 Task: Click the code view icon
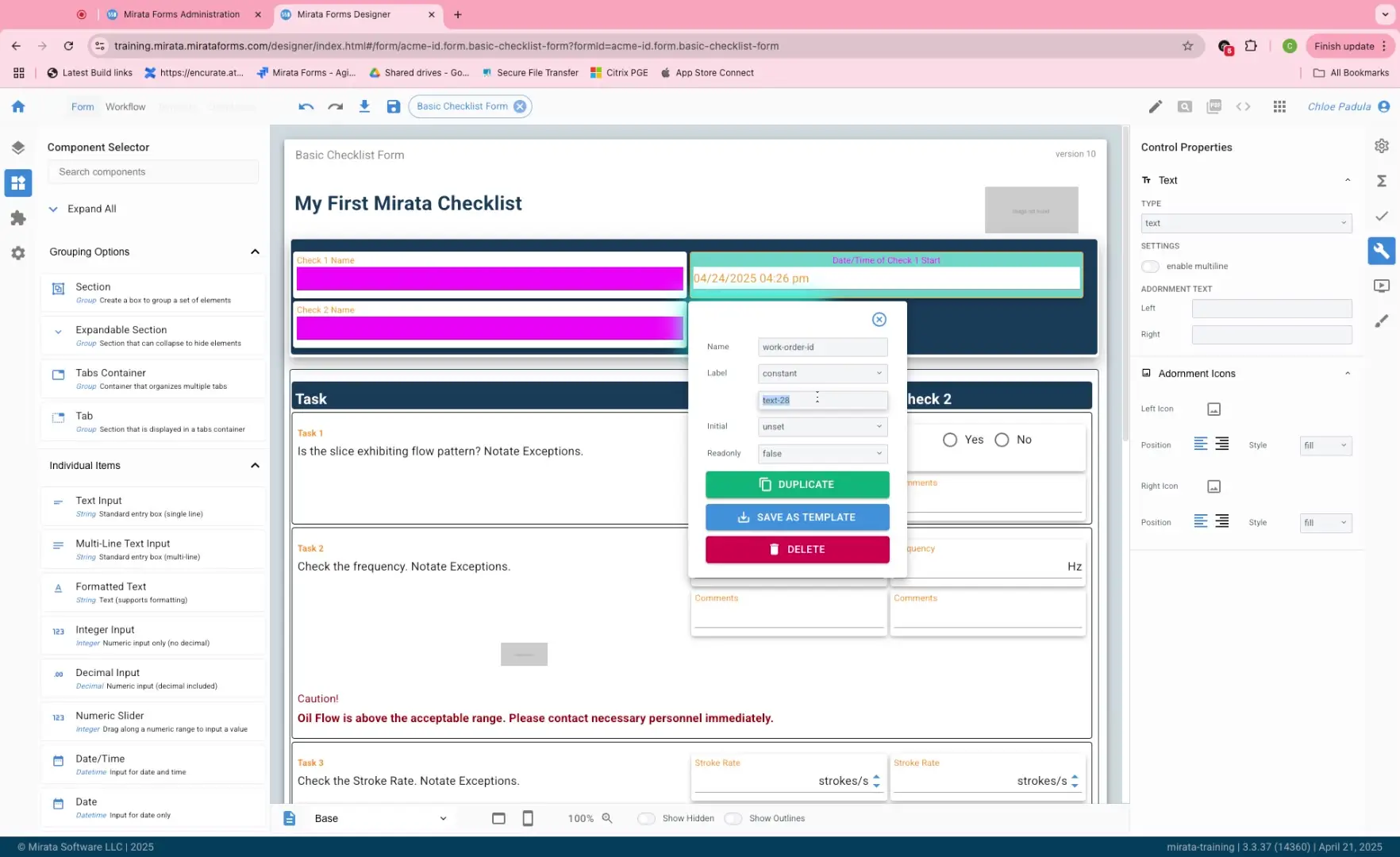pos(1244,106)
